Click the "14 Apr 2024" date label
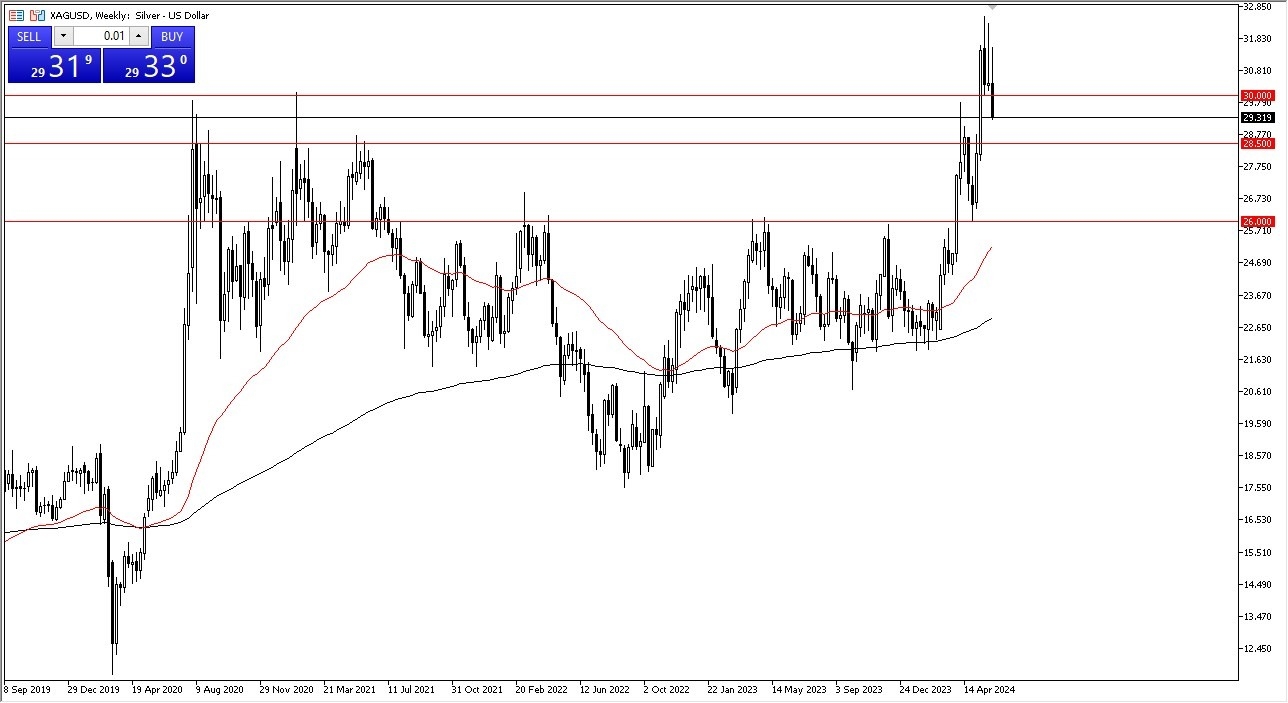 point(989,689)
